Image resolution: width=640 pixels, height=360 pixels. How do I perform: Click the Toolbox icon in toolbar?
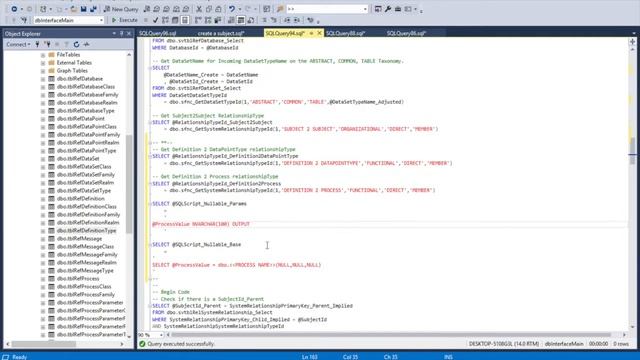point(398,9)
